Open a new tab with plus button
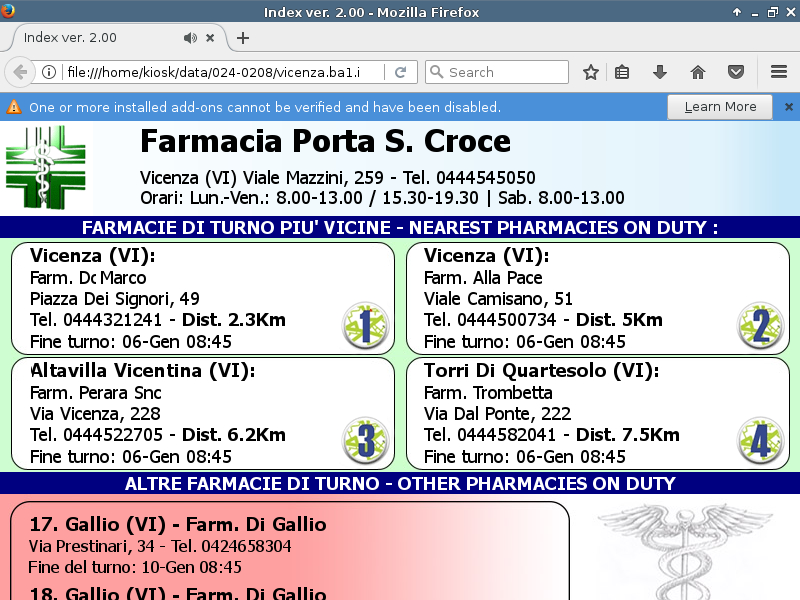 [x=243, y=38]
